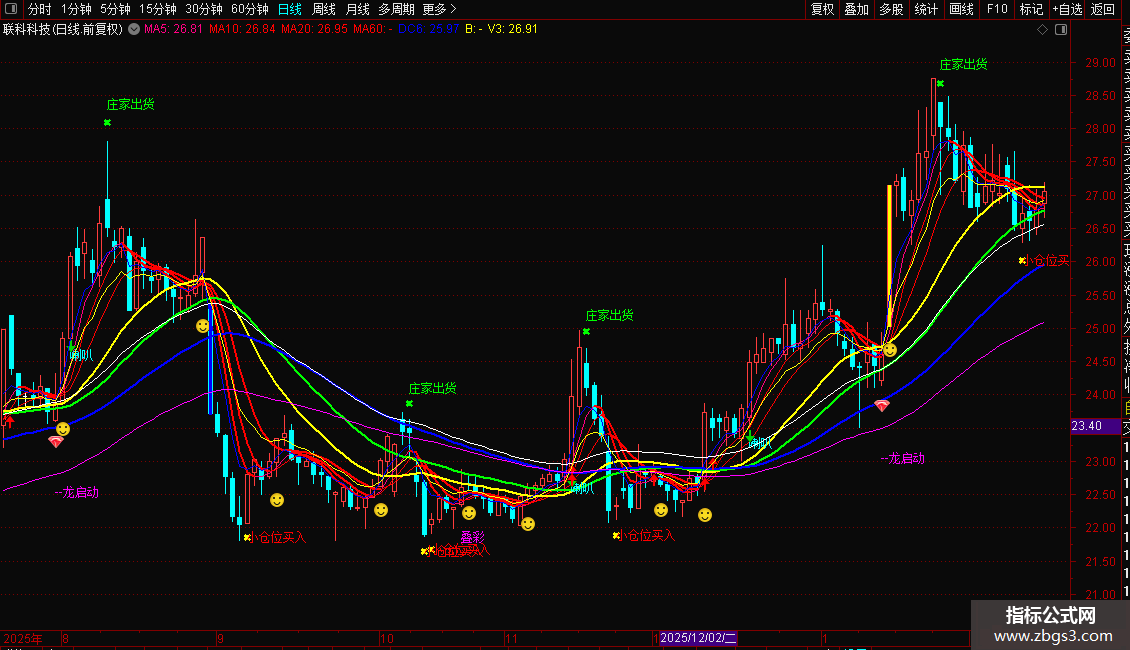Switch to 60分钟 chart tab

tap(249, 9)
